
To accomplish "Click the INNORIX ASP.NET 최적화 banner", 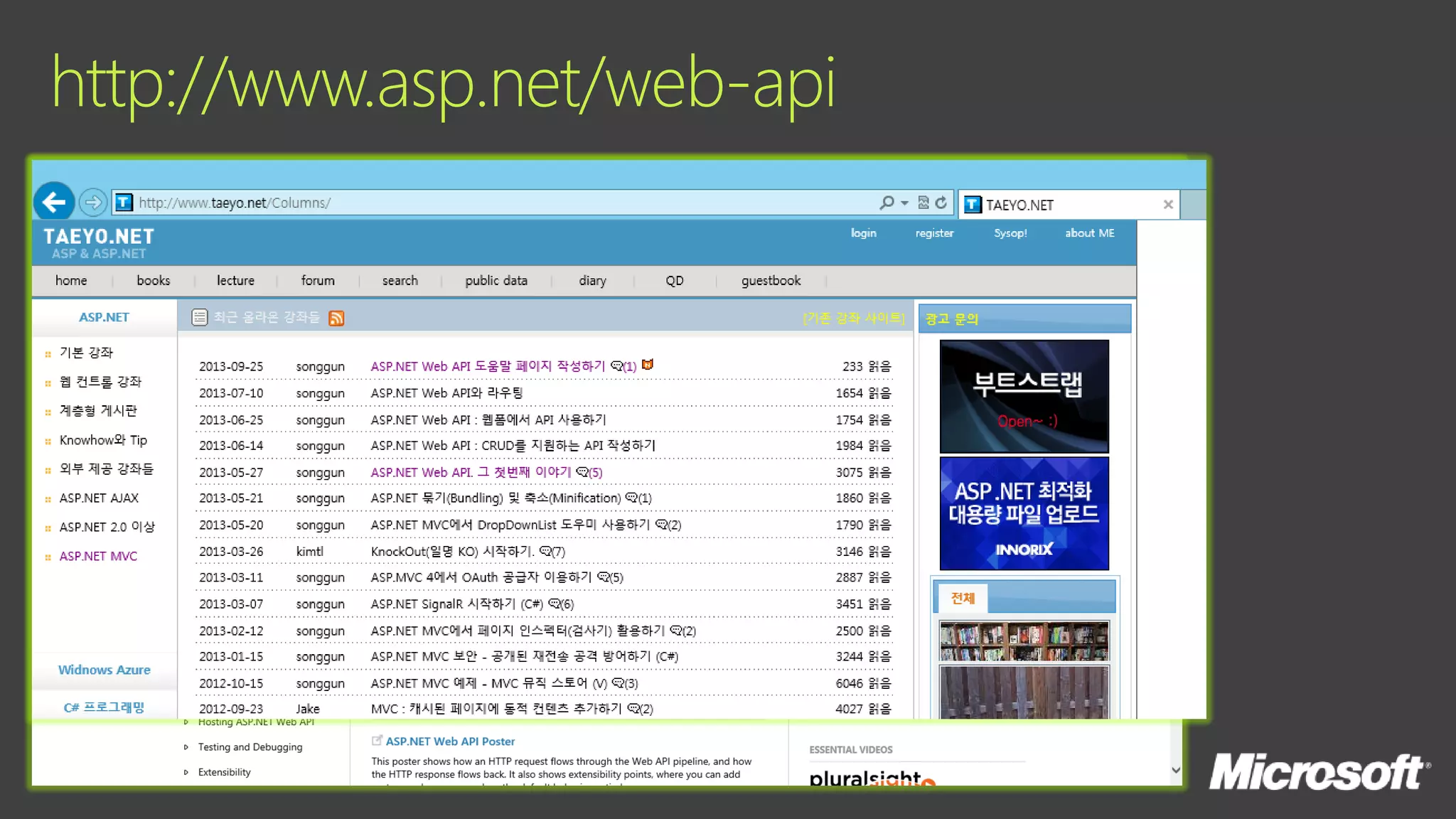I will (x=1024, y=513).
